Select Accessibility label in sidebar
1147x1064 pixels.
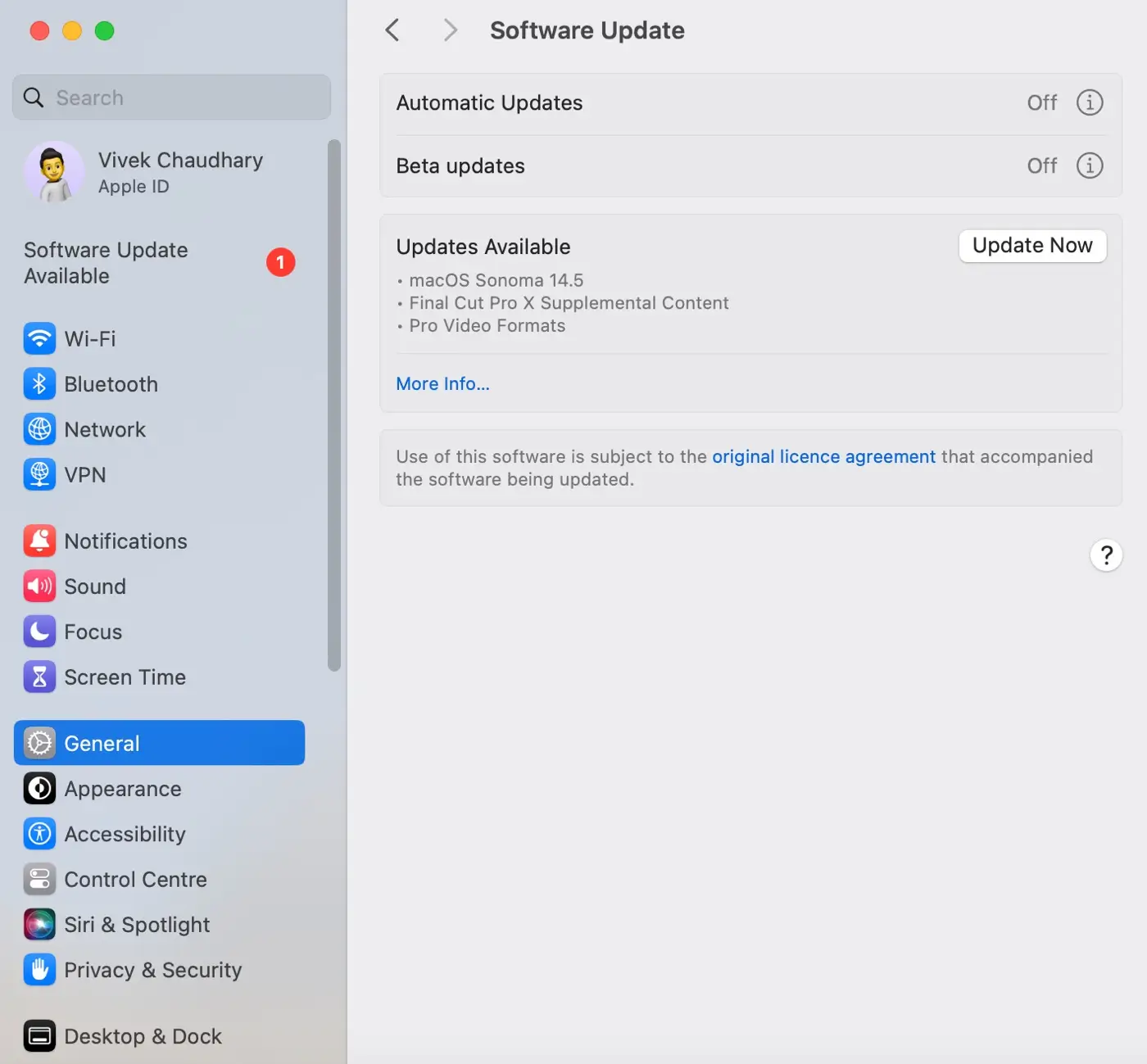125,834
